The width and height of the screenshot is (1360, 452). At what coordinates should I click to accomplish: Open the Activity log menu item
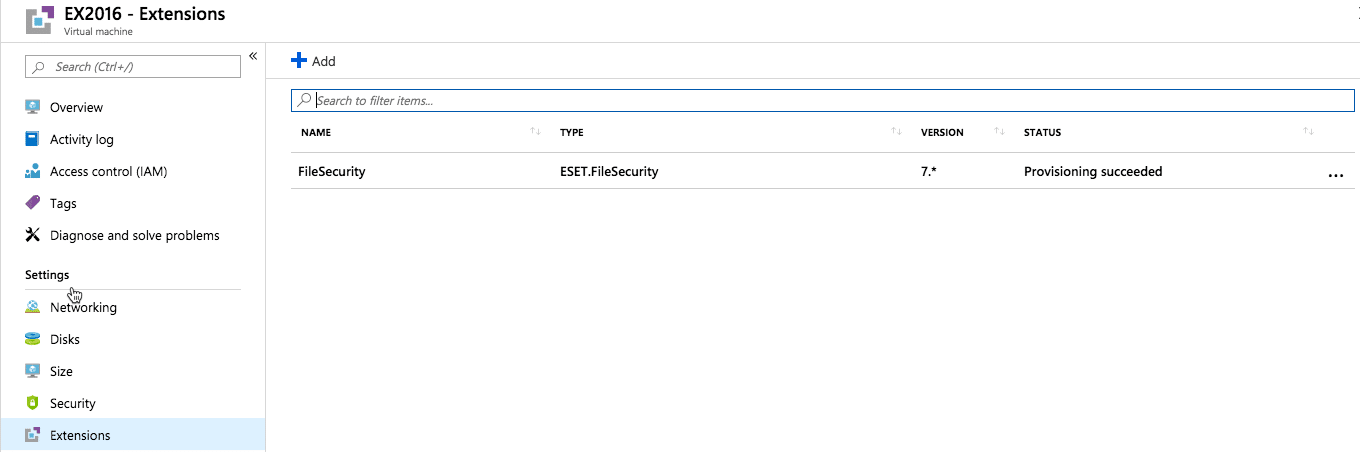point(82,139)
